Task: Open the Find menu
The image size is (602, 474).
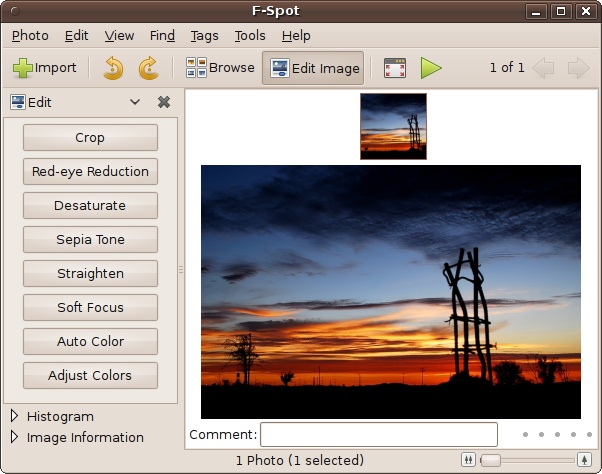Action: [x=162, y=36]
